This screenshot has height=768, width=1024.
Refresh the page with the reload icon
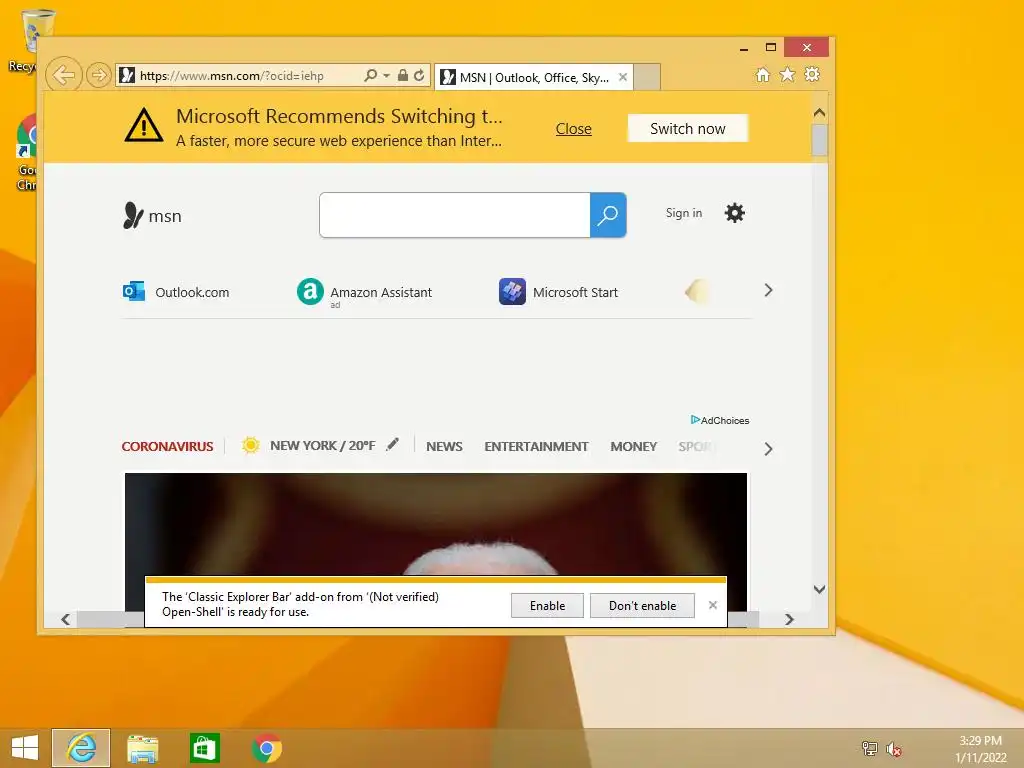pos(419,75)
